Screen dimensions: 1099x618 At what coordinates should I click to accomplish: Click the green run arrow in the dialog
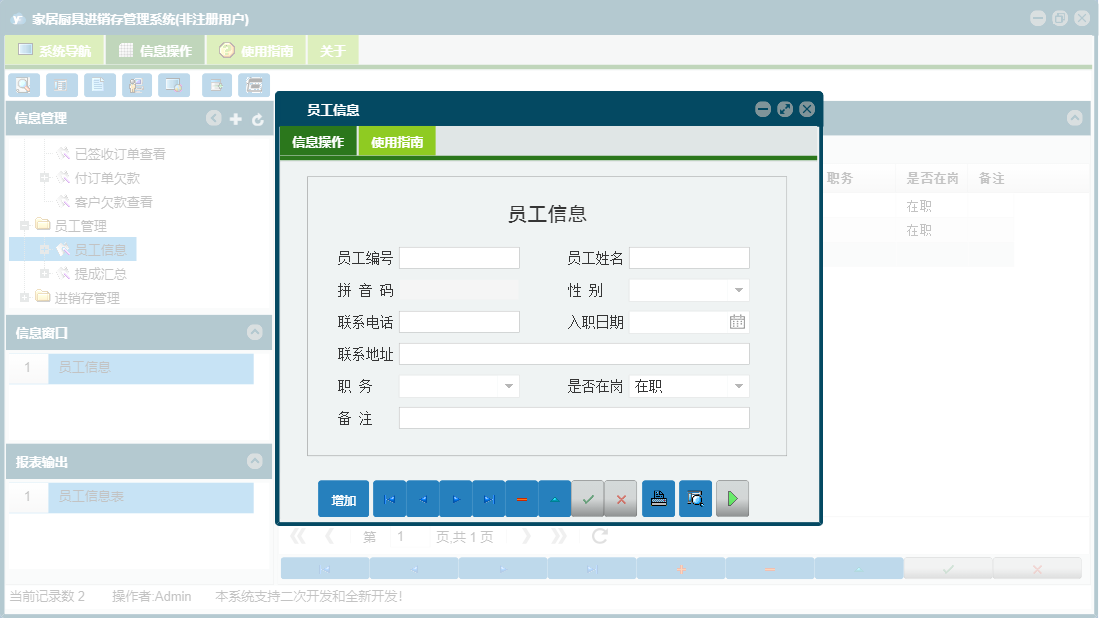pos(732,498)
